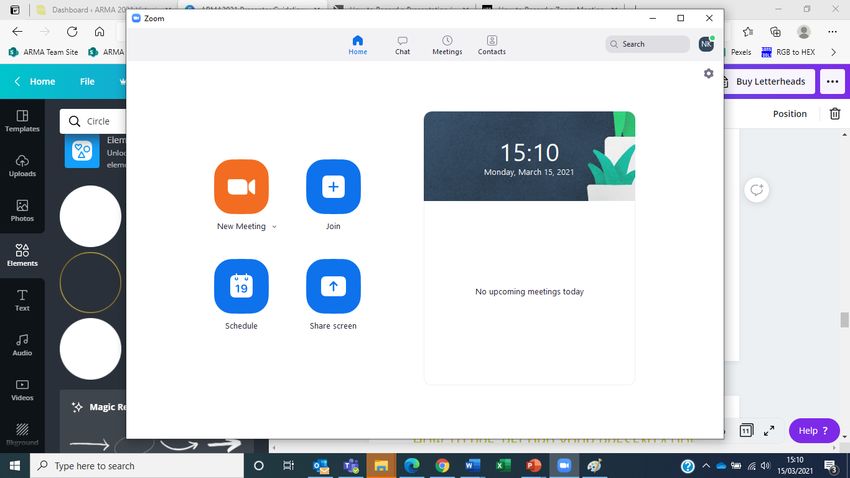Open the New Meeting options arrow

(x=274, y=227)
